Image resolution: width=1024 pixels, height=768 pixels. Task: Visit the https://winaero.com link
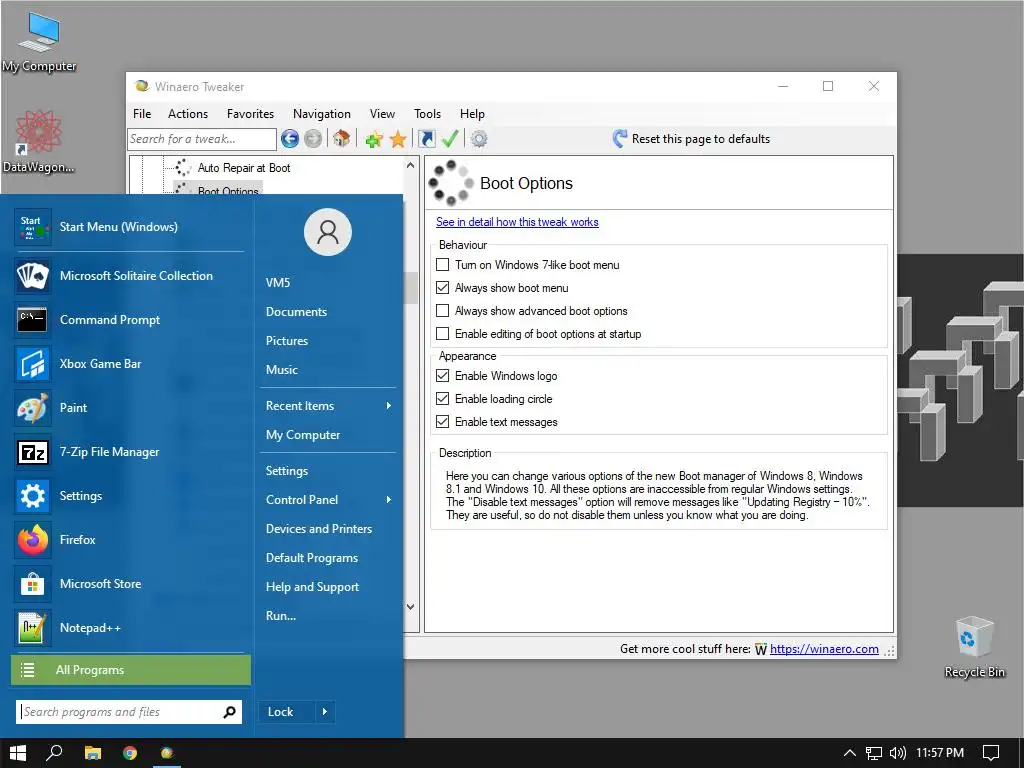(x=824, y=648)
